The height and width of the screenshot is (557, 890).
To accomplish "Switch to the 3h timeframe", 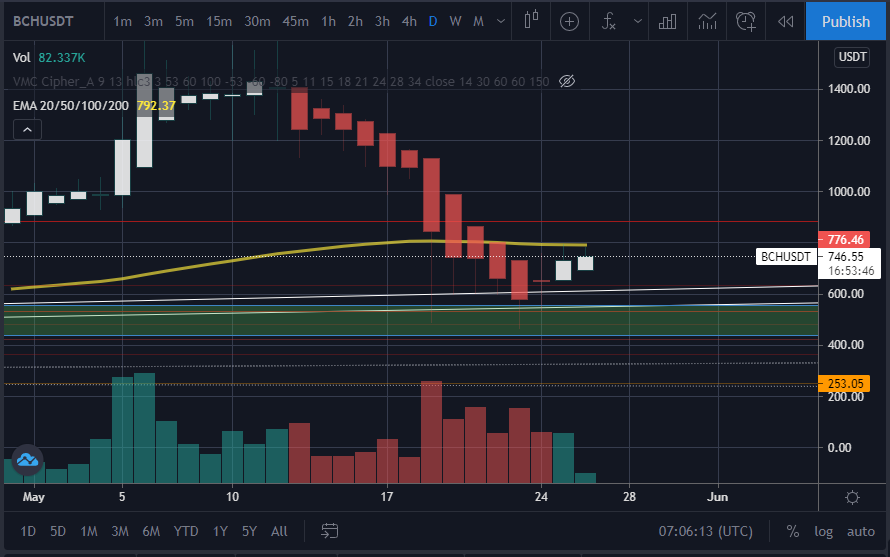I will [383, 21].
